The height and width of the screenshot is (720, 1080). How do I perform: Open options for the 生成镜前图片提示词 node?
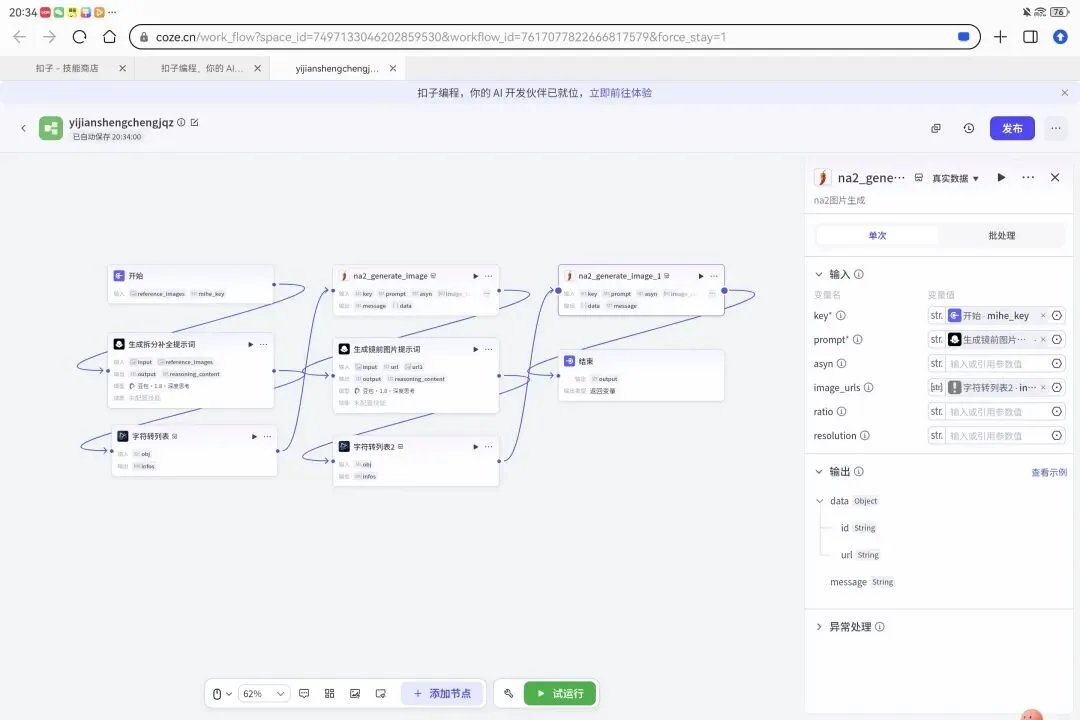click(x=488, y=349)
